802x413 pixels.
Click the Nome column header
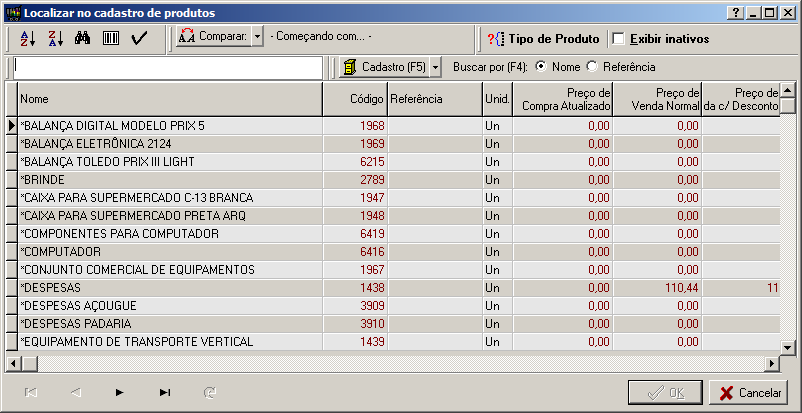click(x=170, y=99)
